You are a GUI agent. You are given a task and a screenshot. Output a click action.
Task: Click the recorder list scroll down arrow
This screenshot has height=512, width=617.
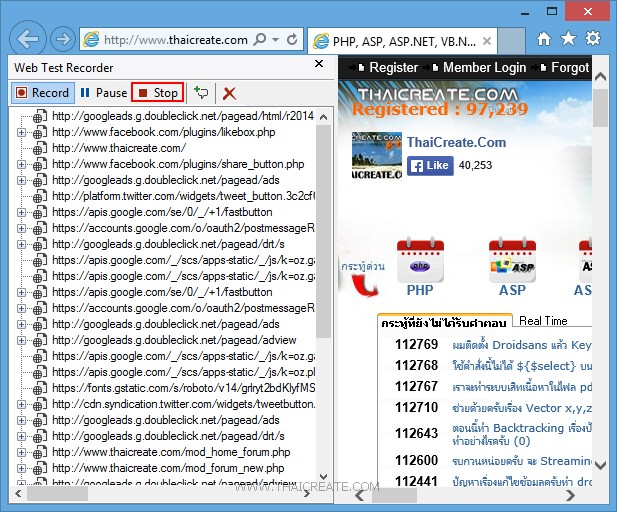(323, 477)
